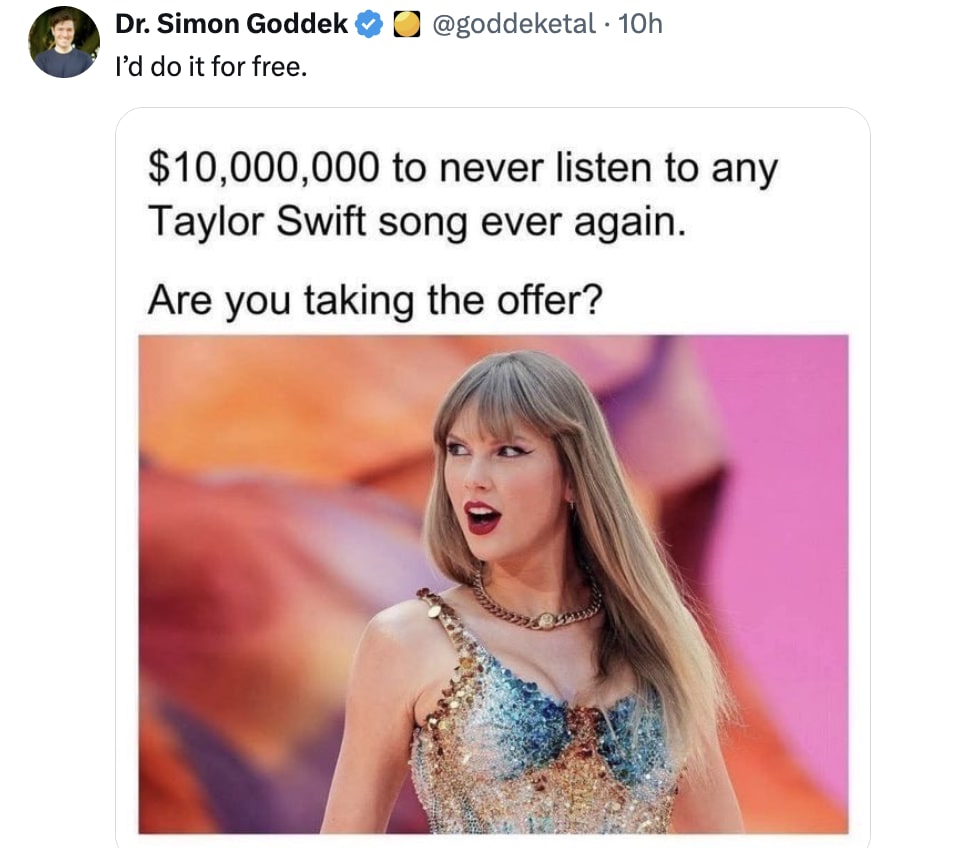
Task: Click the "Are you taking the offer?" text
Action: click(x=375, y=300)
